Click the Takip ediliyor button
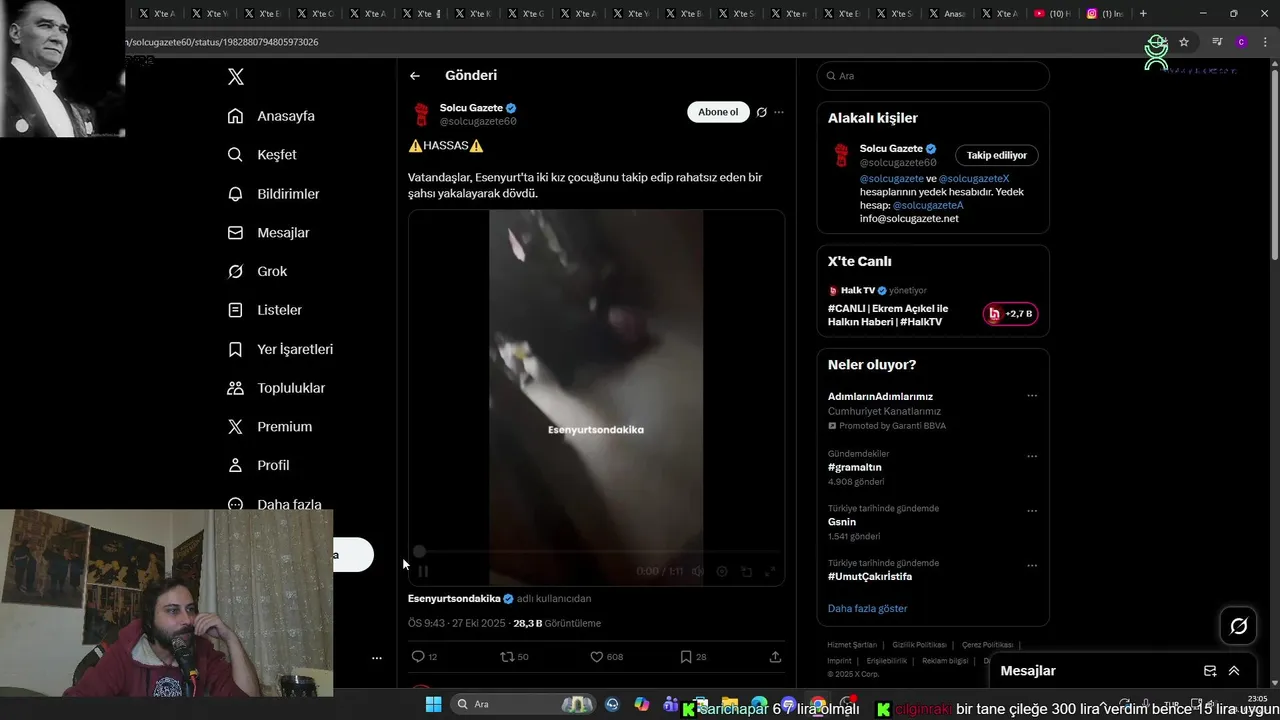Screen dimensions: 1280x720 (x=996, y=155)
